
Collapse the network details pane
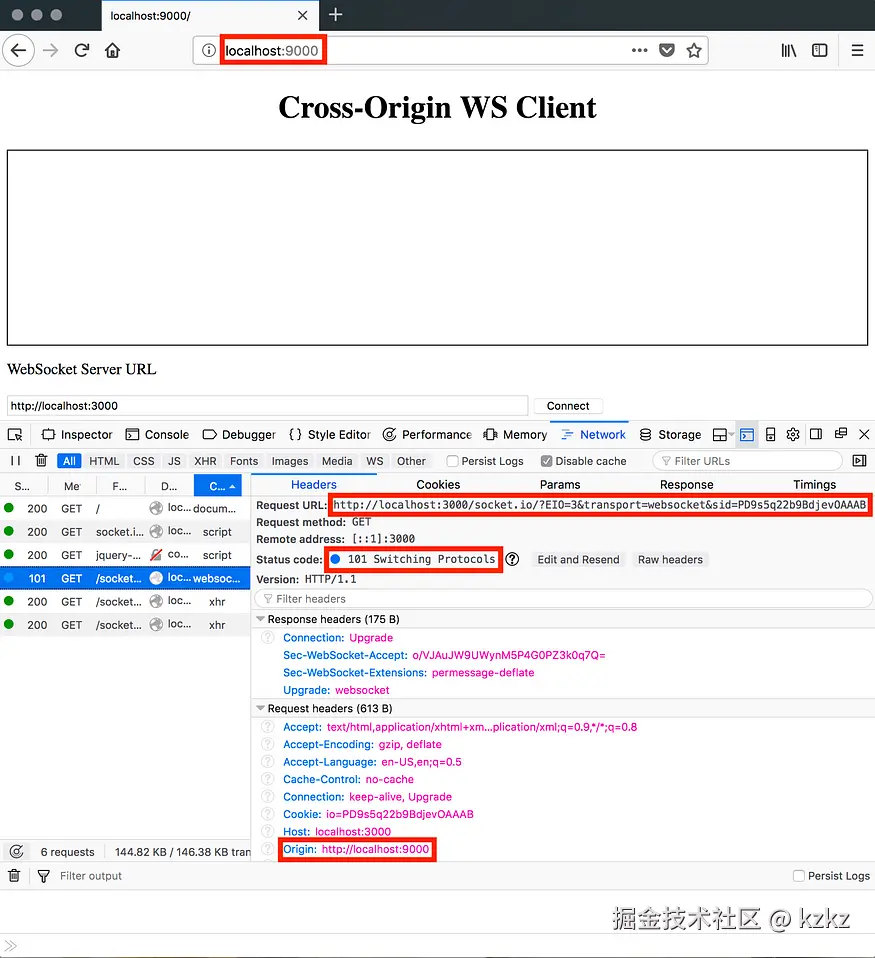click(860, 461)
